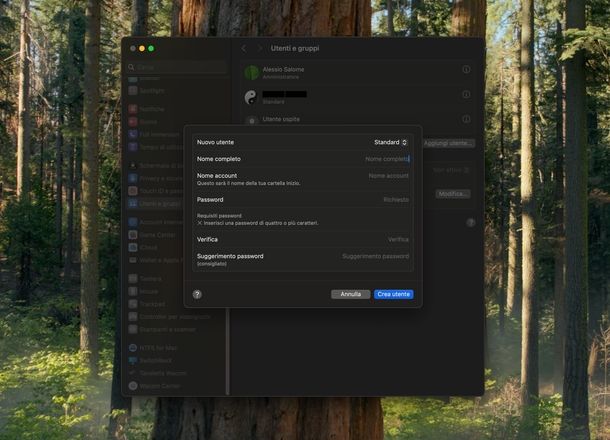Open info for Alessio Salome account
610x440 pixels.
coord(466,69)
